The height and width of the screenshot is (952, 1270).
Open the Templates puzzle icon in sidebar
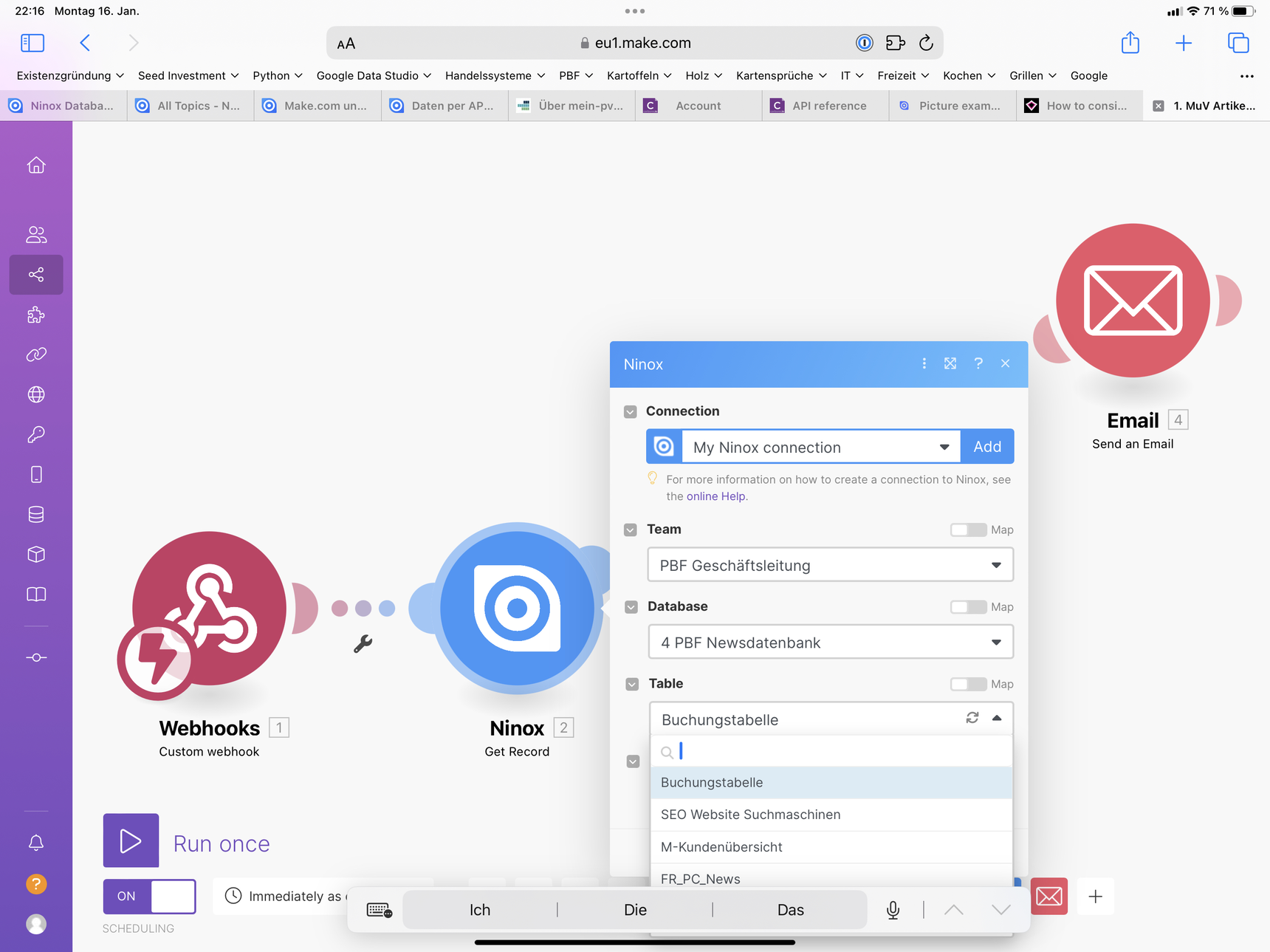(36, 315)
